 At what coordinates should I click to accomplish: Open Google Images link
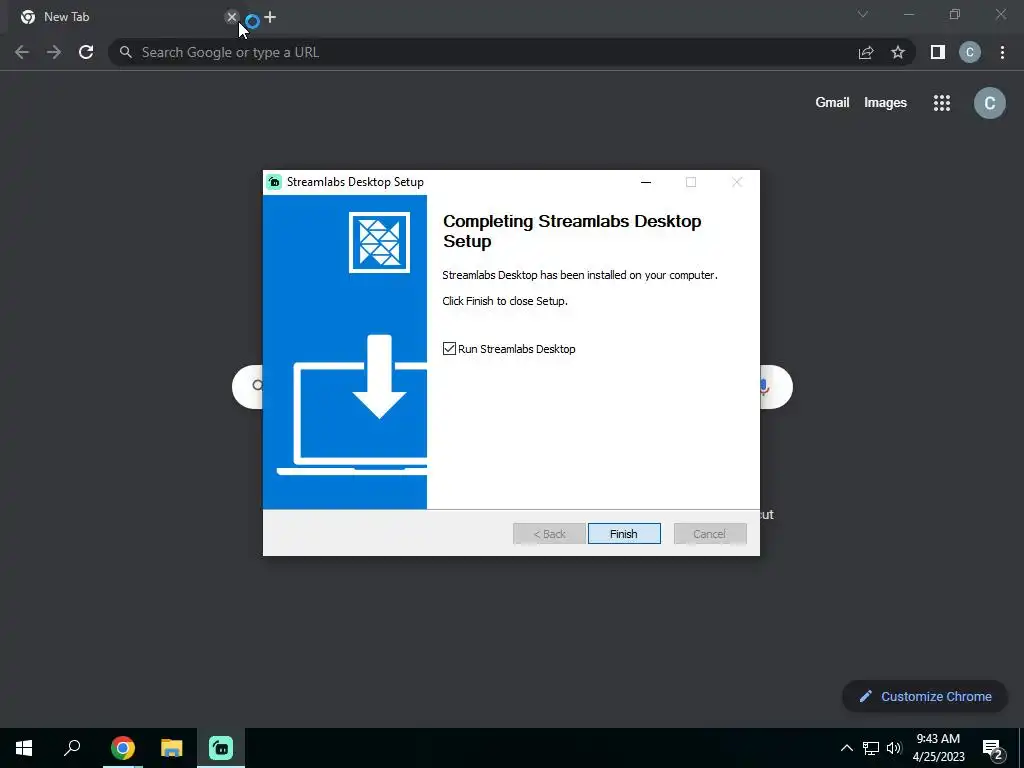click(885, 103)
